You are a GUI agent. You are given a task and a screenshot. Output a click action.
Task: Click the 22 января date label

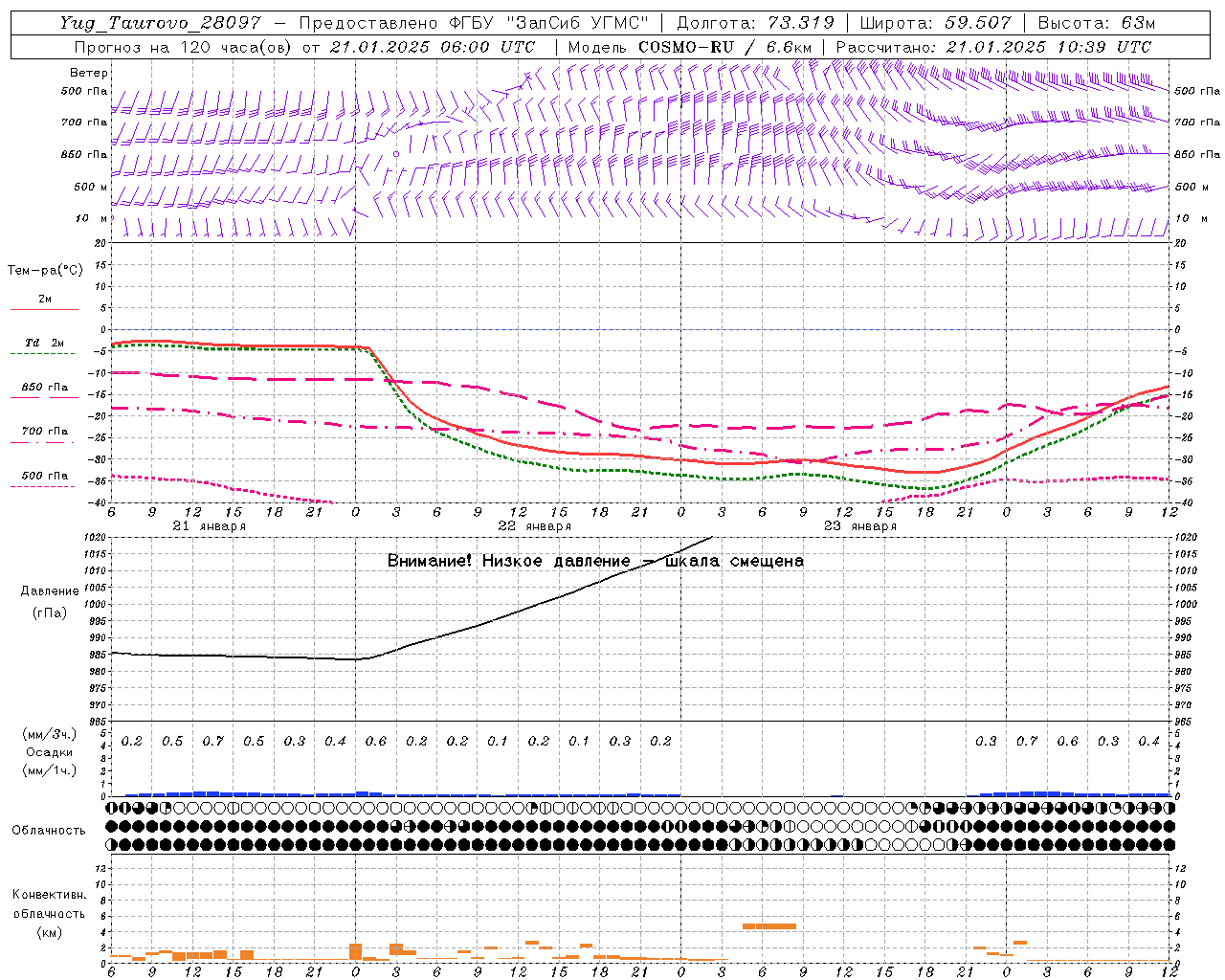click(534, 526)
